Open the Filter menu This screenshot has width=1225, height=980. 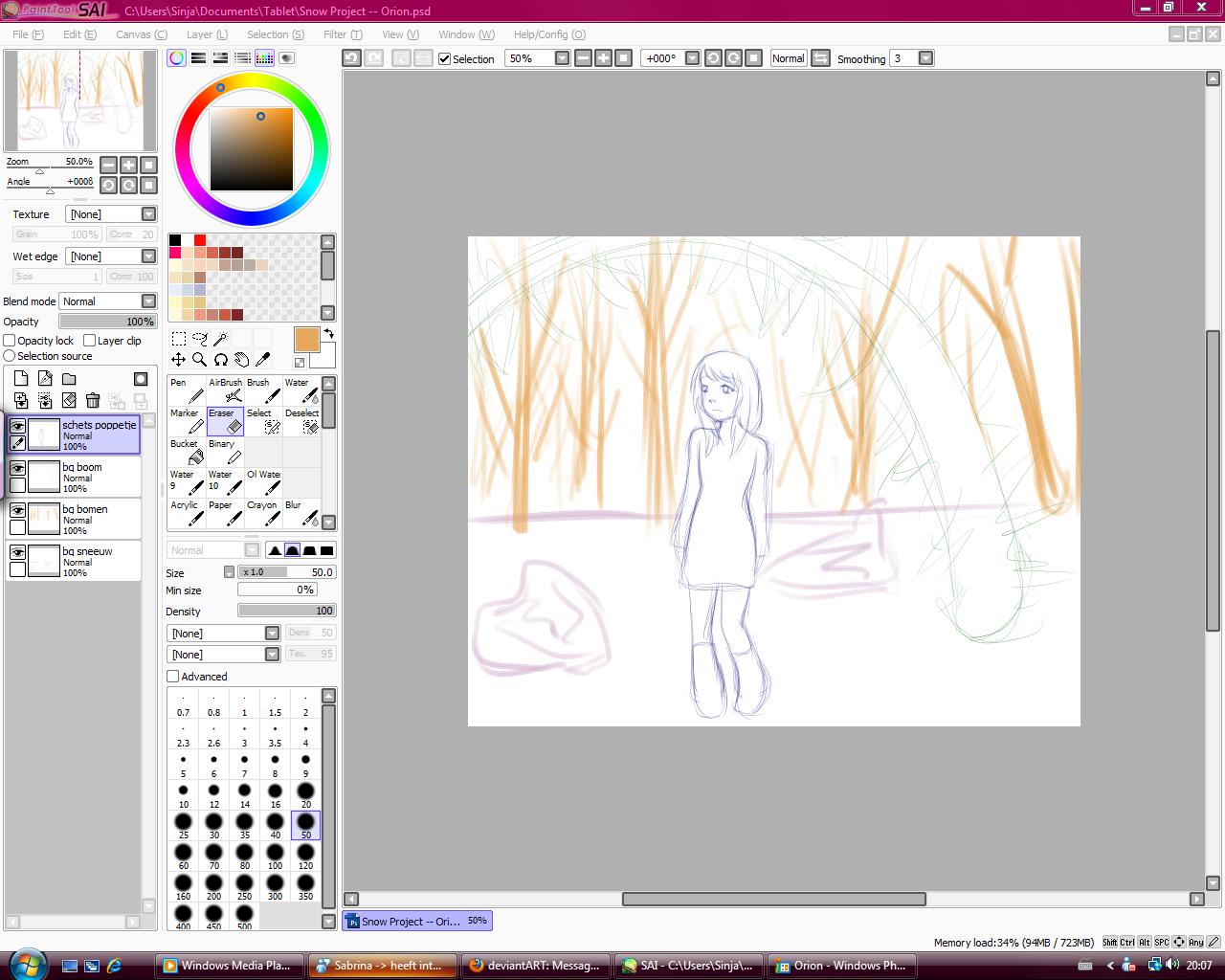tap(342, 34)
